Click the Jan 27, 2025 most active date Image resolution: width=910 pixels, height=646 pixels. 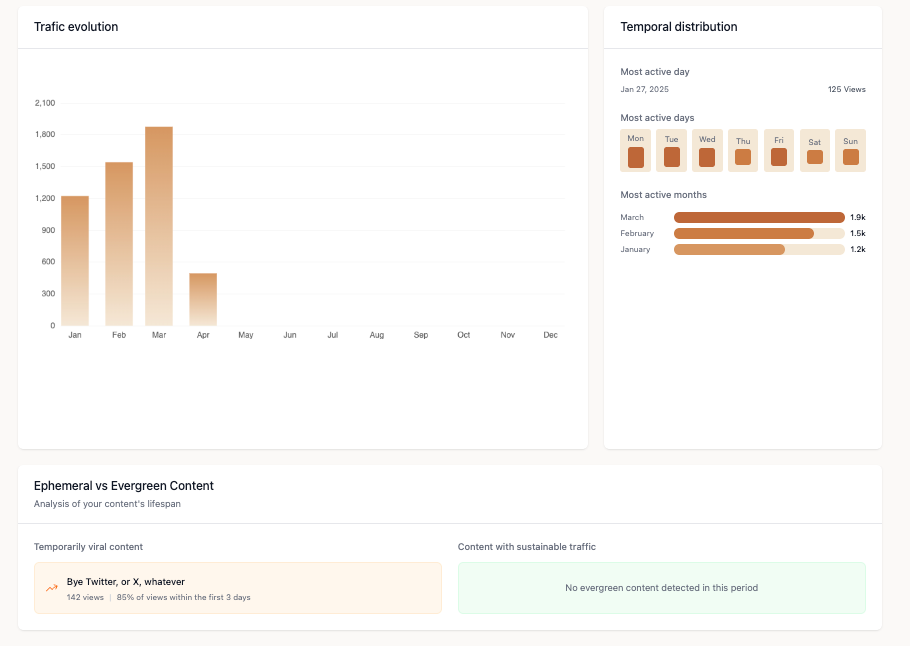point(645,89)
